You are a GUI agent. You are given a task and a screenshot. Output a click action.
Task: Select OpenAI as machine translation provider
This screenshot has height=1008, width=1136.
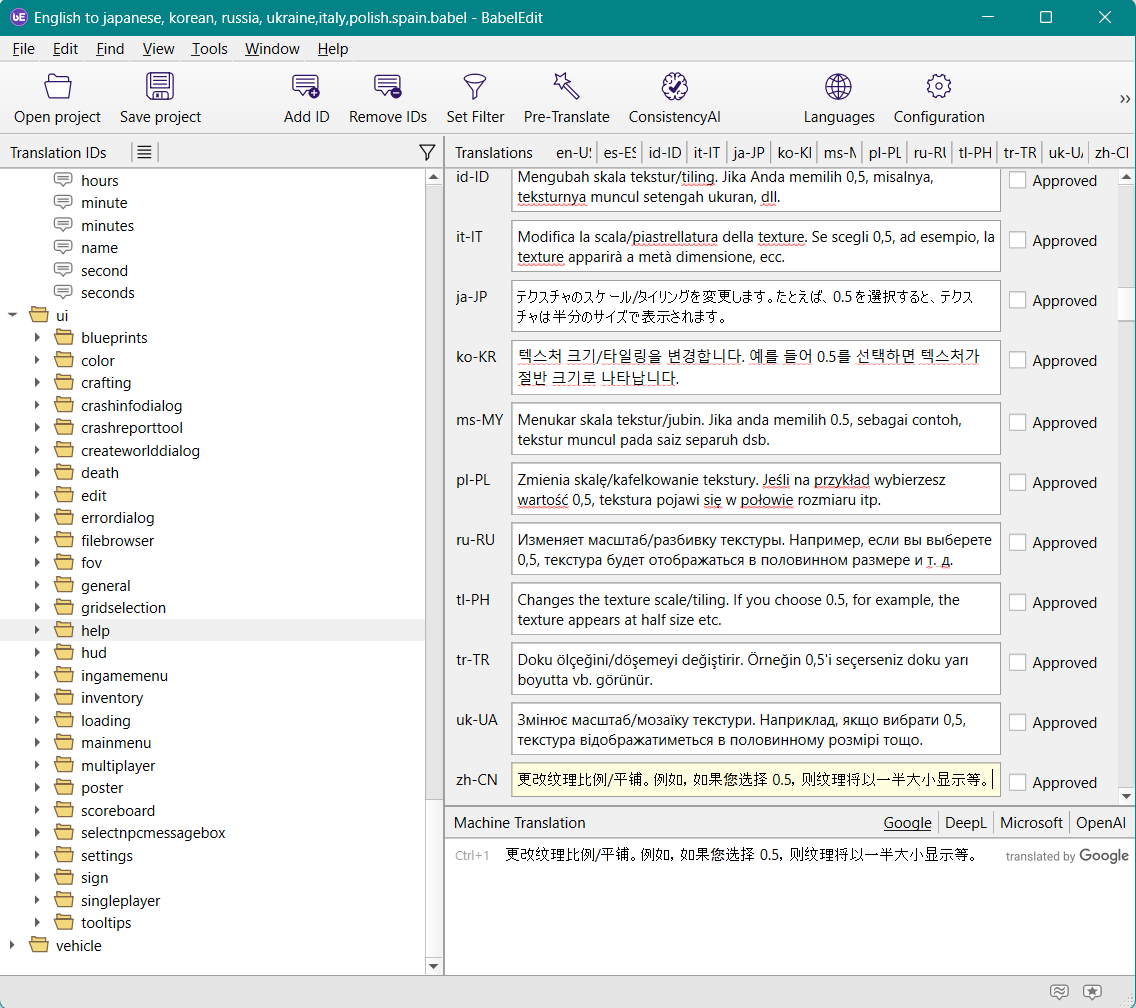(1100, 823)
